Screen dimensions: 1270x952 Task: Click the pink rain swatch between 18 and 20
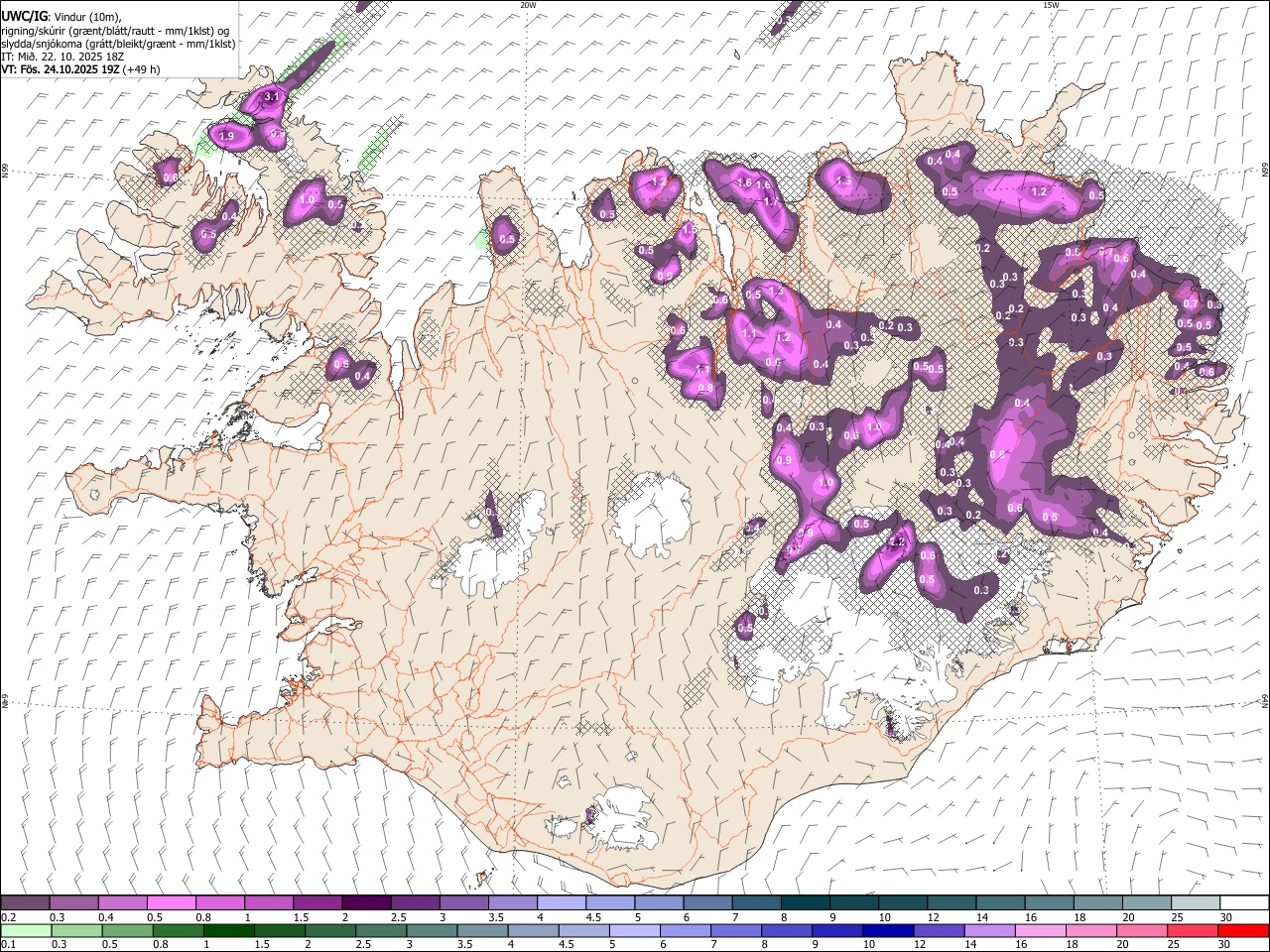(1089, 931)
